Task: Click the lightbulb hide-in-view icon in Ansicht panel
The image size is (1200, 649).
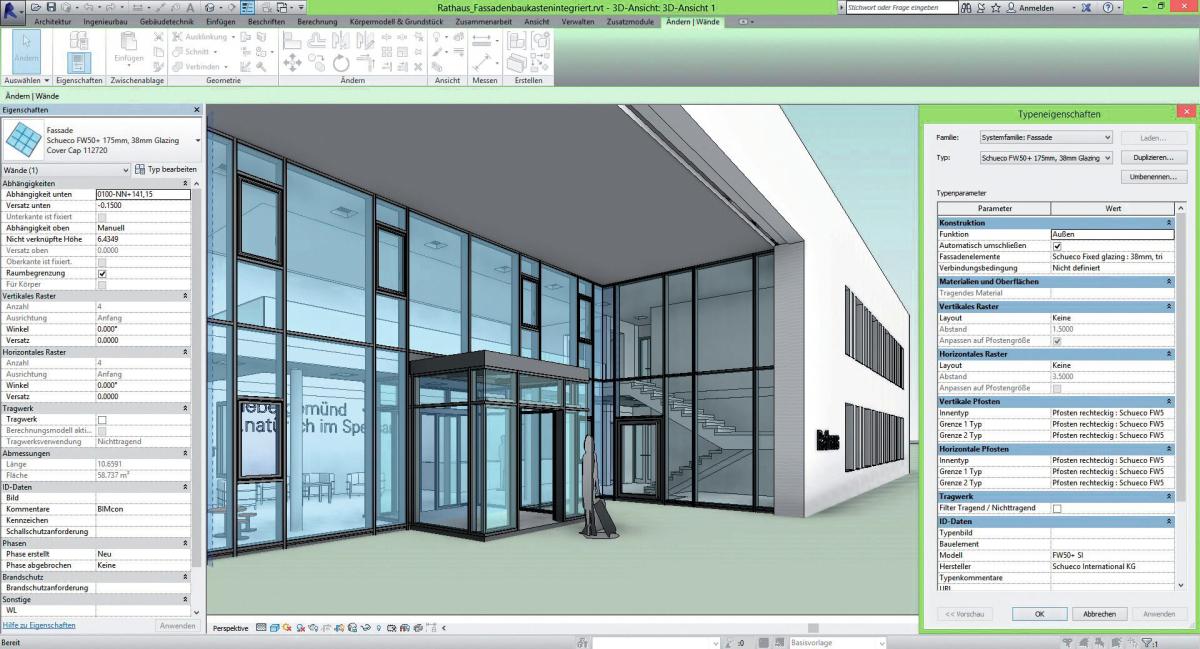Action: pyautogui.click(x=436, y=37)
